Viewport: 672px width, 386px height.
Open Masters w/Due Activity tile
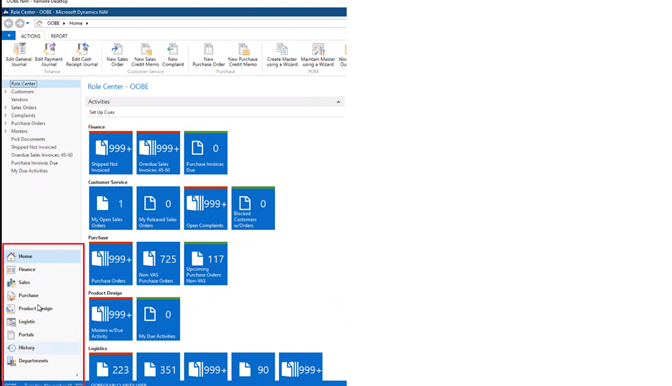tap(111, 319)
